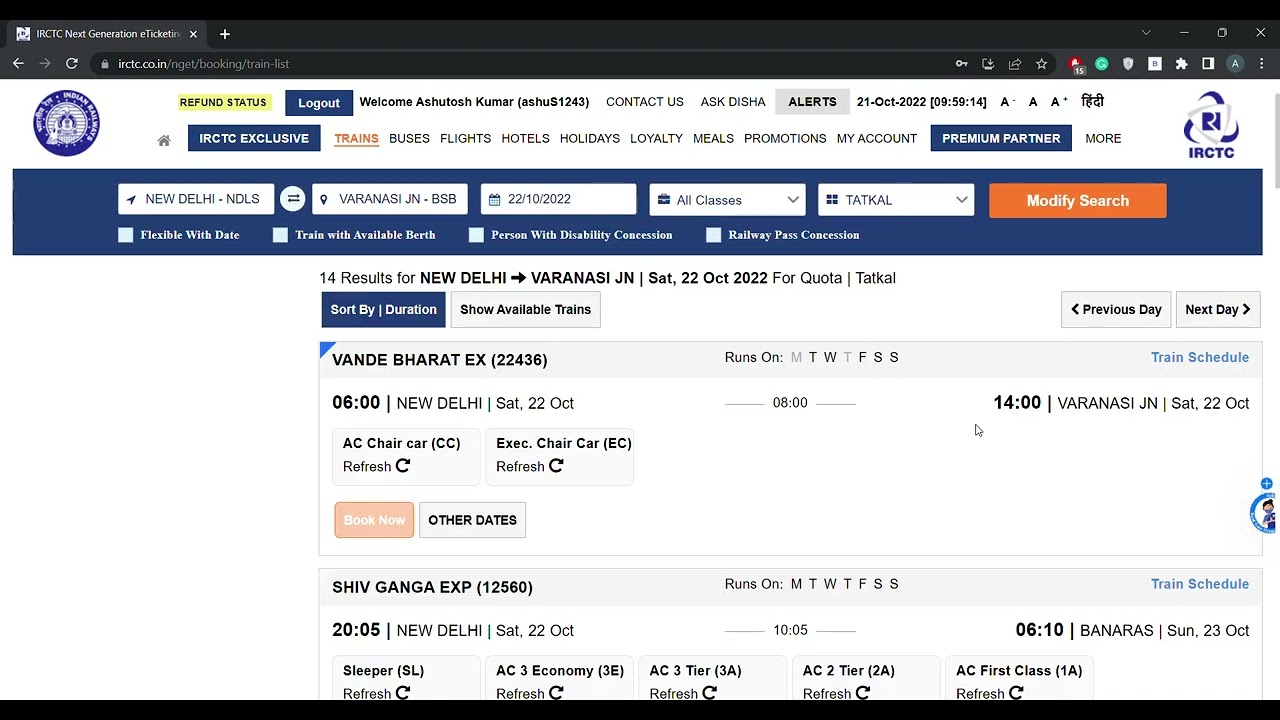Screen dimensions: 1280x720
Task: Check Person With Disability Concession
Action: click(476, 235)
